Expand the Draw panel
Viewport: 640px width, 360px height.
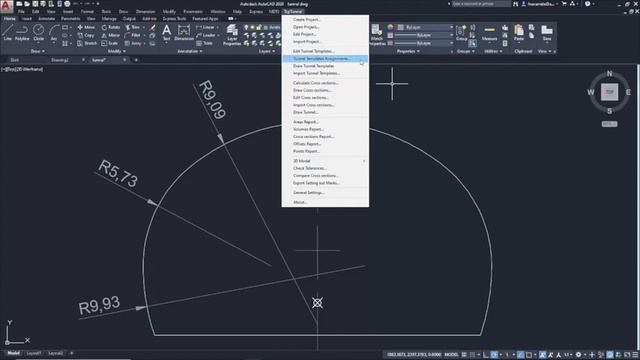point(38,51)
